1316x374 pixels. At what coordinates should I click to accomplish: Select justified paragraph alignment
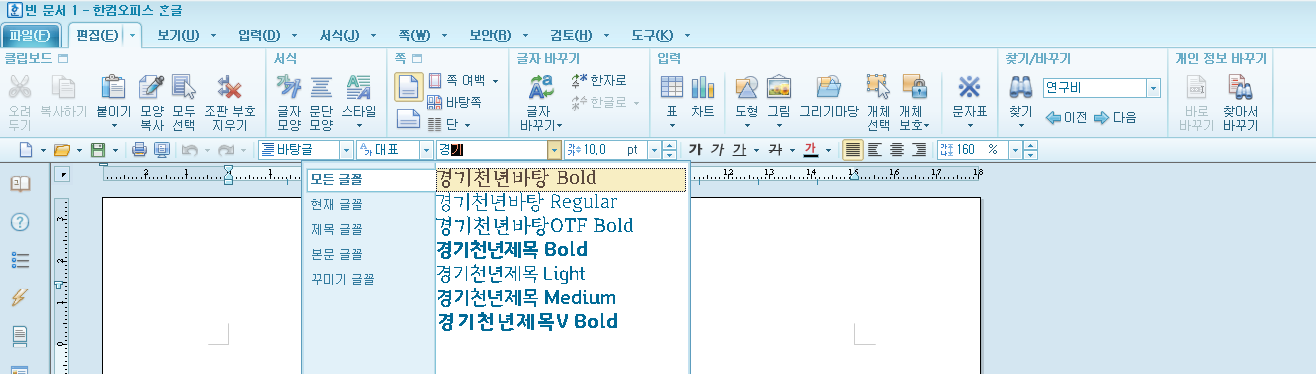[x=852, y=149]
